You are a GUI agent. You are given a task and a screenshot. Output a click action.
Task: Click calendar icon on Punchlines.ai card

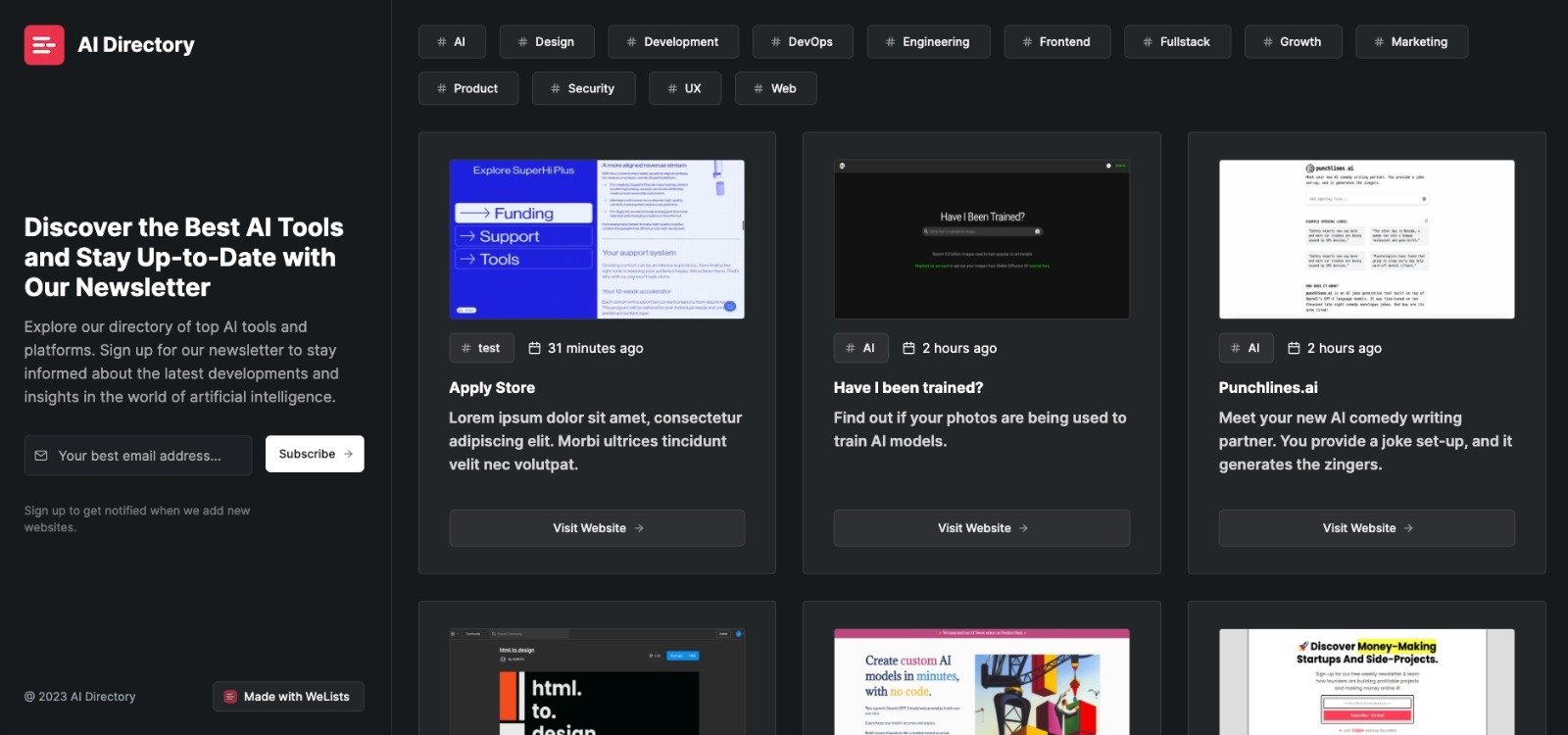pyautogui.click(x=1294, y=348)
